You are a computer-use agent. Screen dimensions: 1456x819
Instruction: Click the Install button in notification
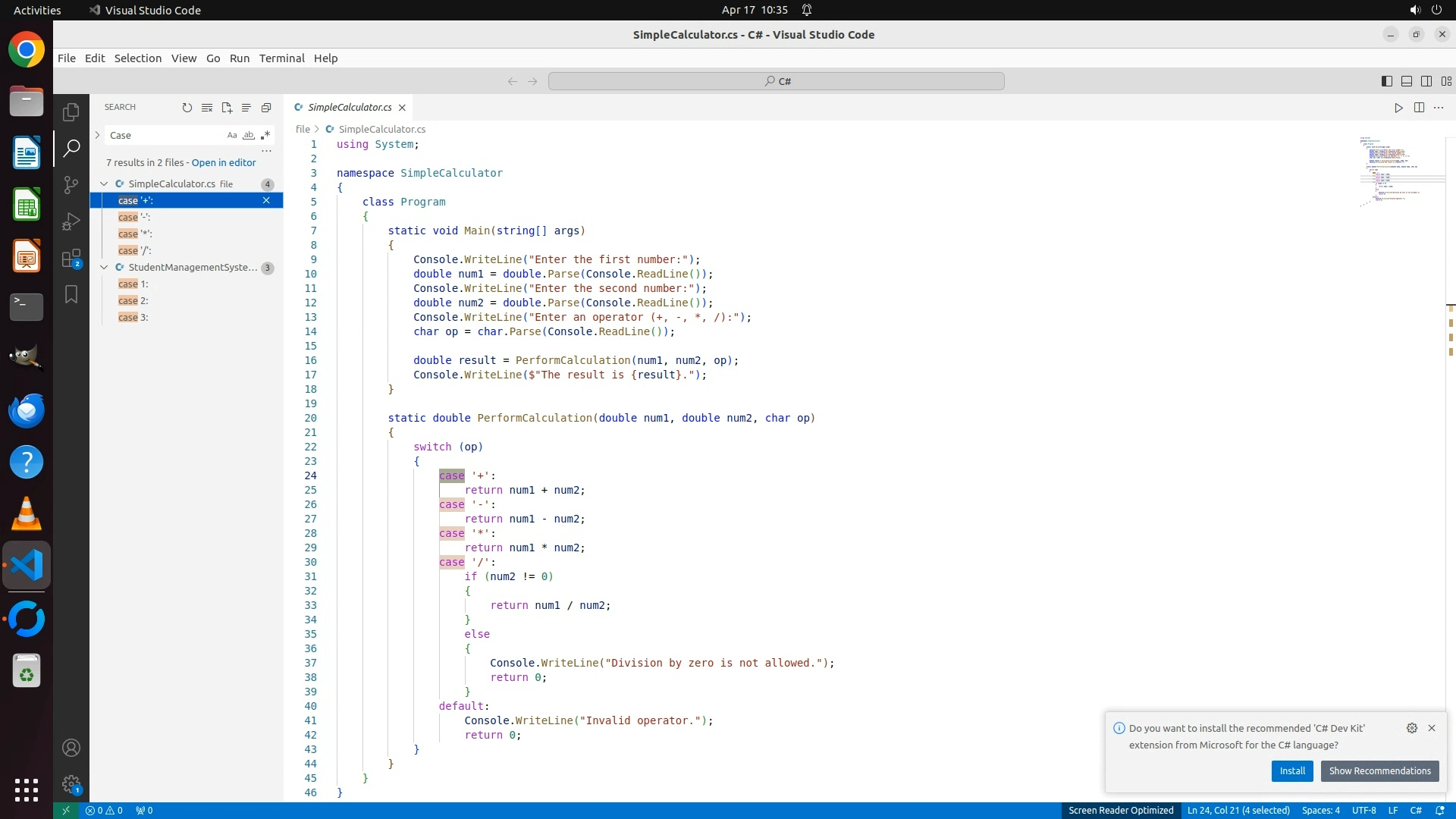(1291, 770)
